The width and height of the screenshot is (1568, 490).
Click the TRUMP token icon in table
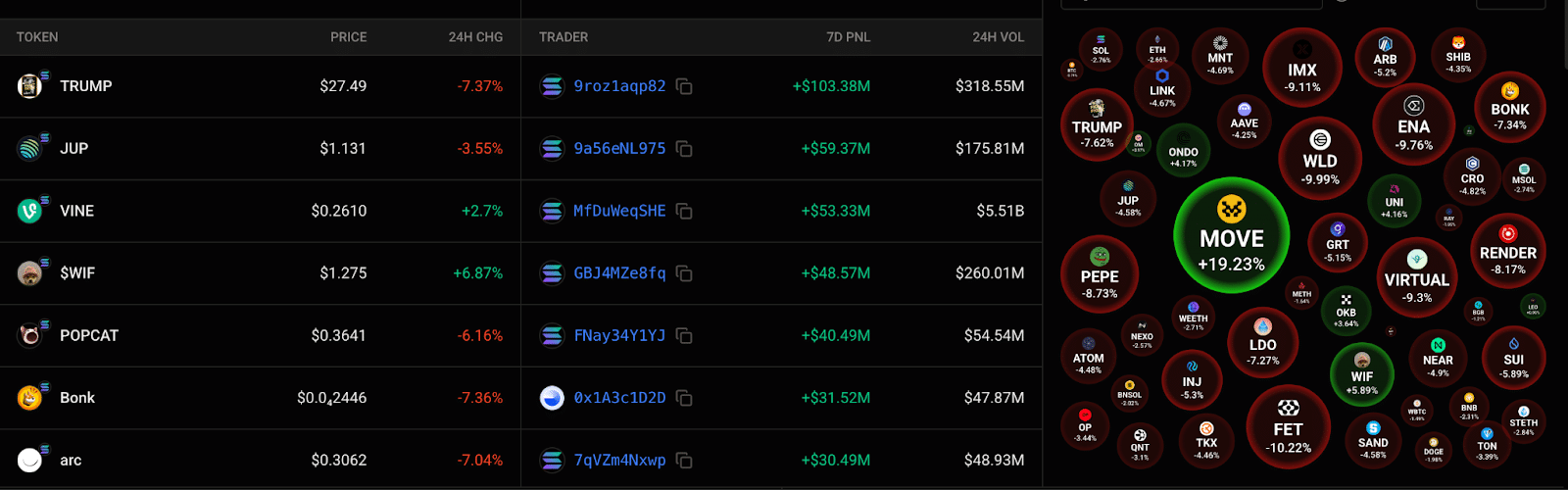[x=30, y=86]
